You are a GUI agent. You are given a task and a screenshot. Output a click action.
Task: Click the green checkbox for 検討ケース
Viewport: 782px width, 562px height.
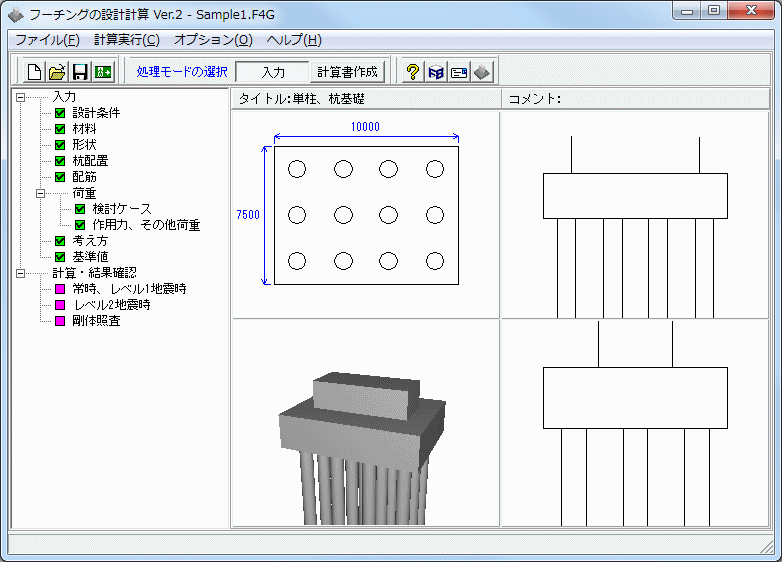pyautogui.click(x=80, y=209)
